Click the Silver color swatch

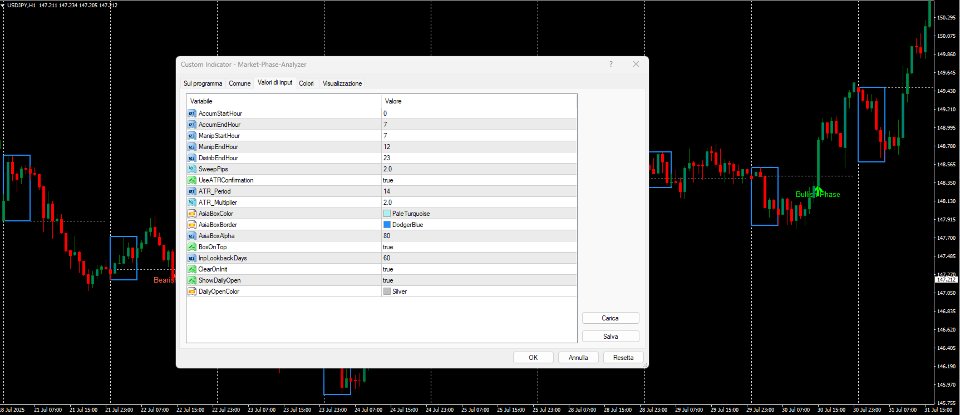coord(387,291)
